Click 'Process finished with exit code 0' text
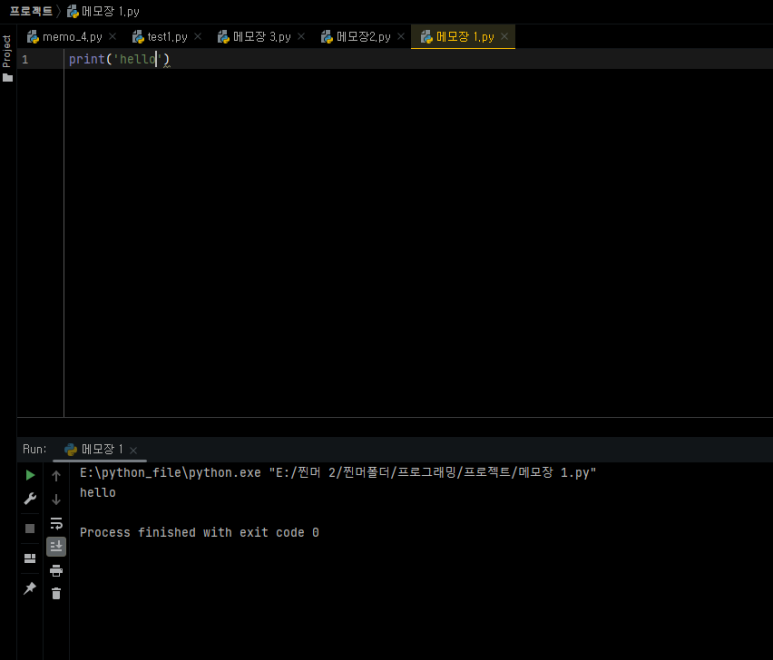Screen dimensions: 773x660 pyautogui.click(x=199, y=532)
